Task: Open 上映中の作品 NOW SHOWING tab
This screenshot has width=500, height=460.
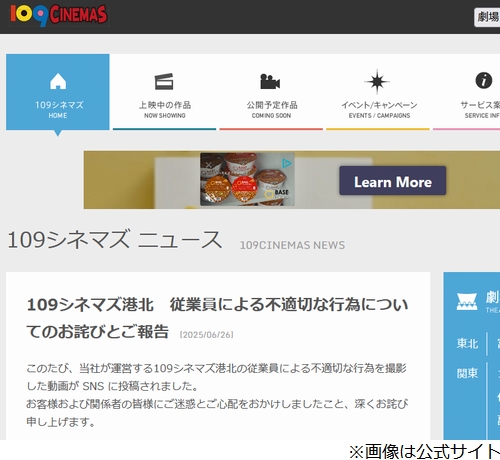Action: (164, 92)
